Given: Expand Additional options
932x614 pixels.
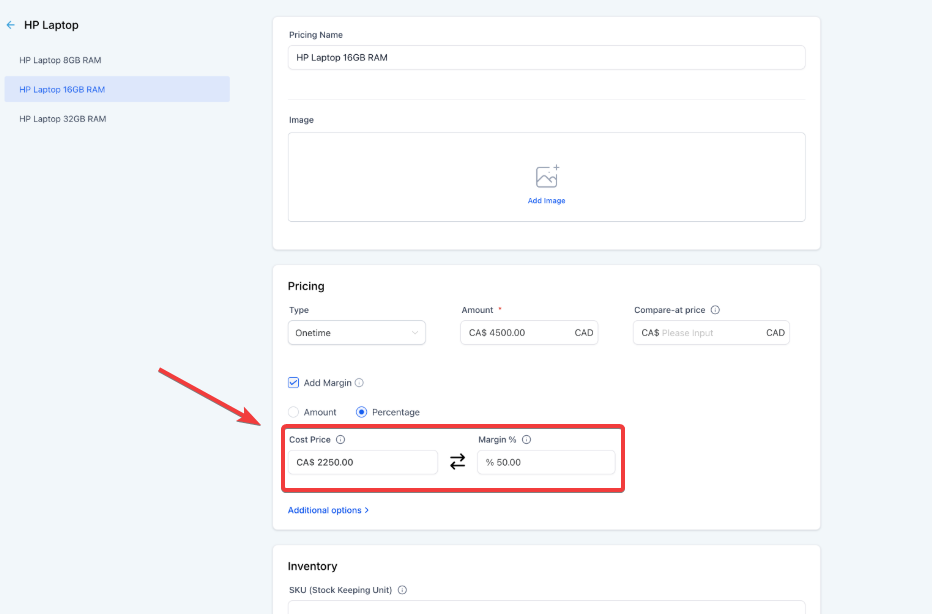Looking at the screenshot, I should point(328,510).
